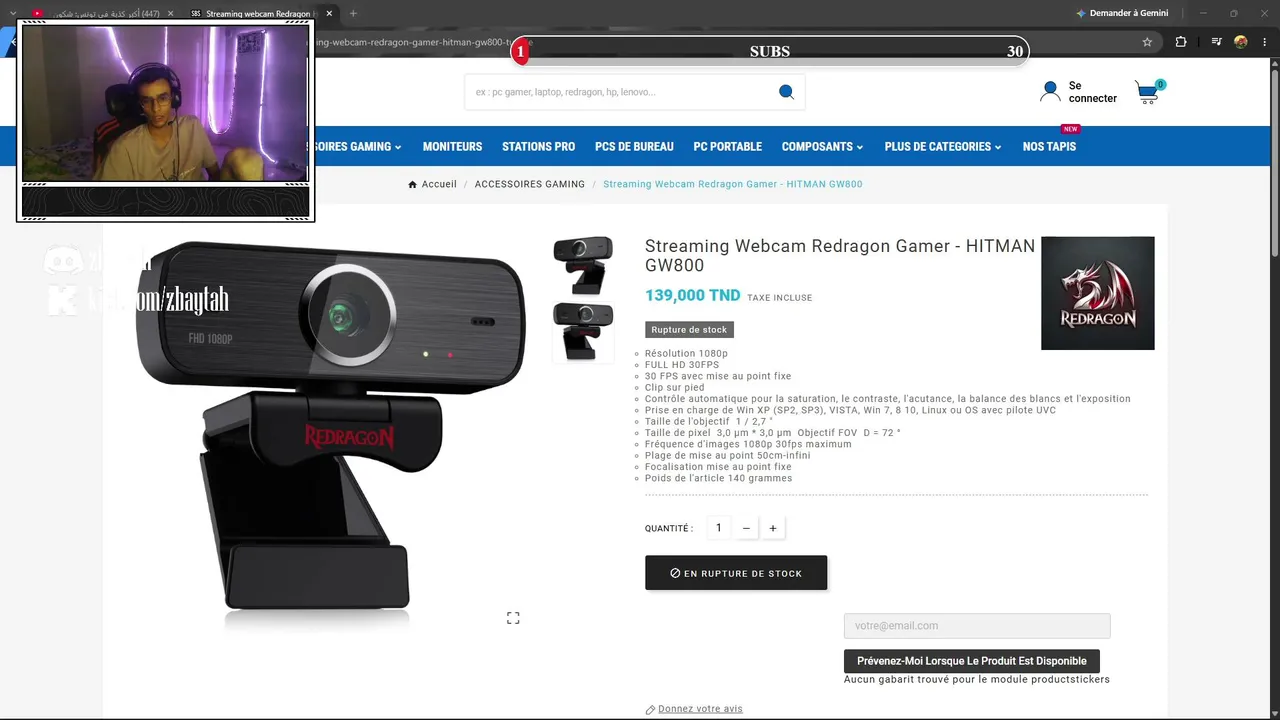
Task: Decrease quantity with minus button
Action: click(x=746, y=528)
